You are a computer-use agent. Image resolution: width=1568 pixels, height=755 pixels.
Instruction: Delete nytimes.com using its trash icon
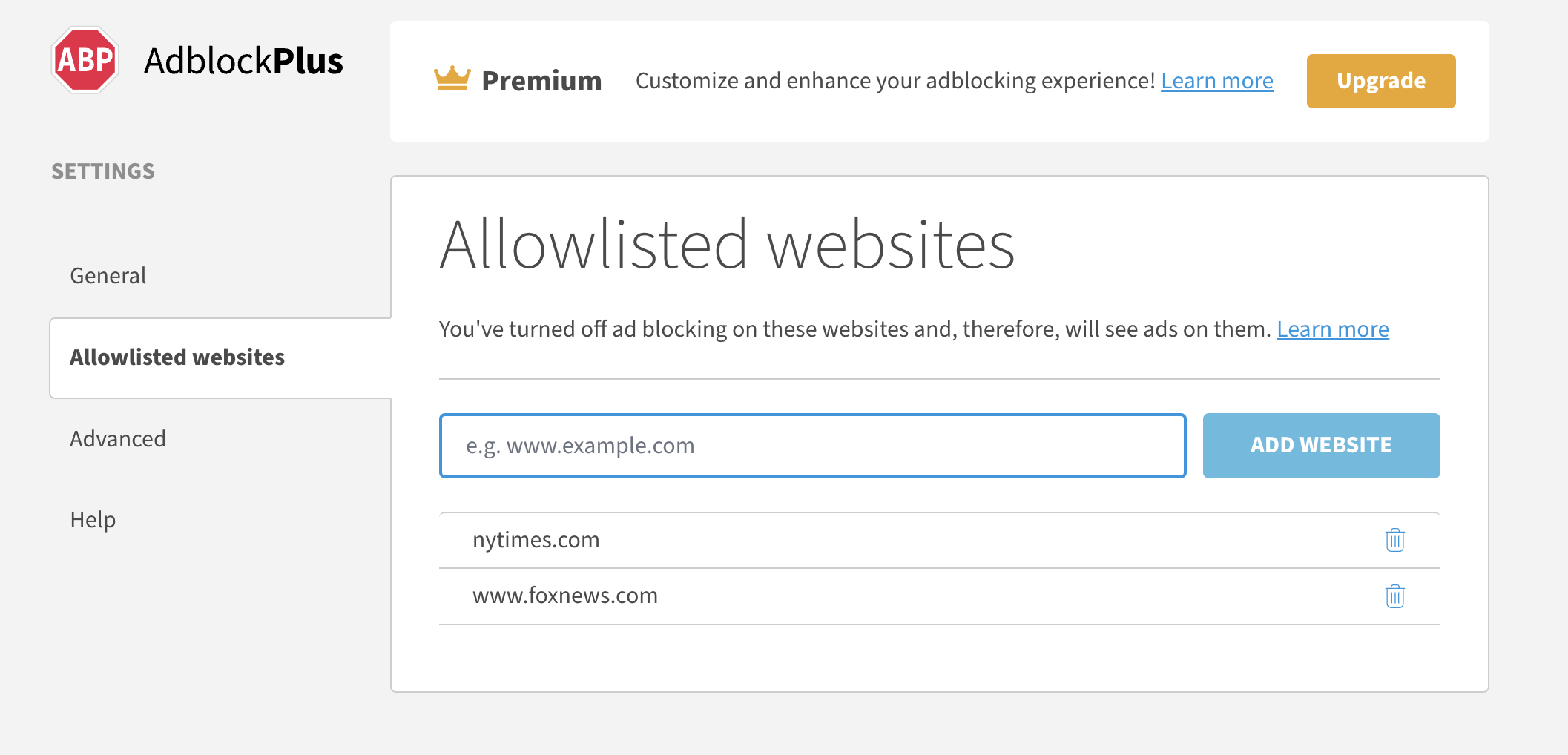[1394, 540]
